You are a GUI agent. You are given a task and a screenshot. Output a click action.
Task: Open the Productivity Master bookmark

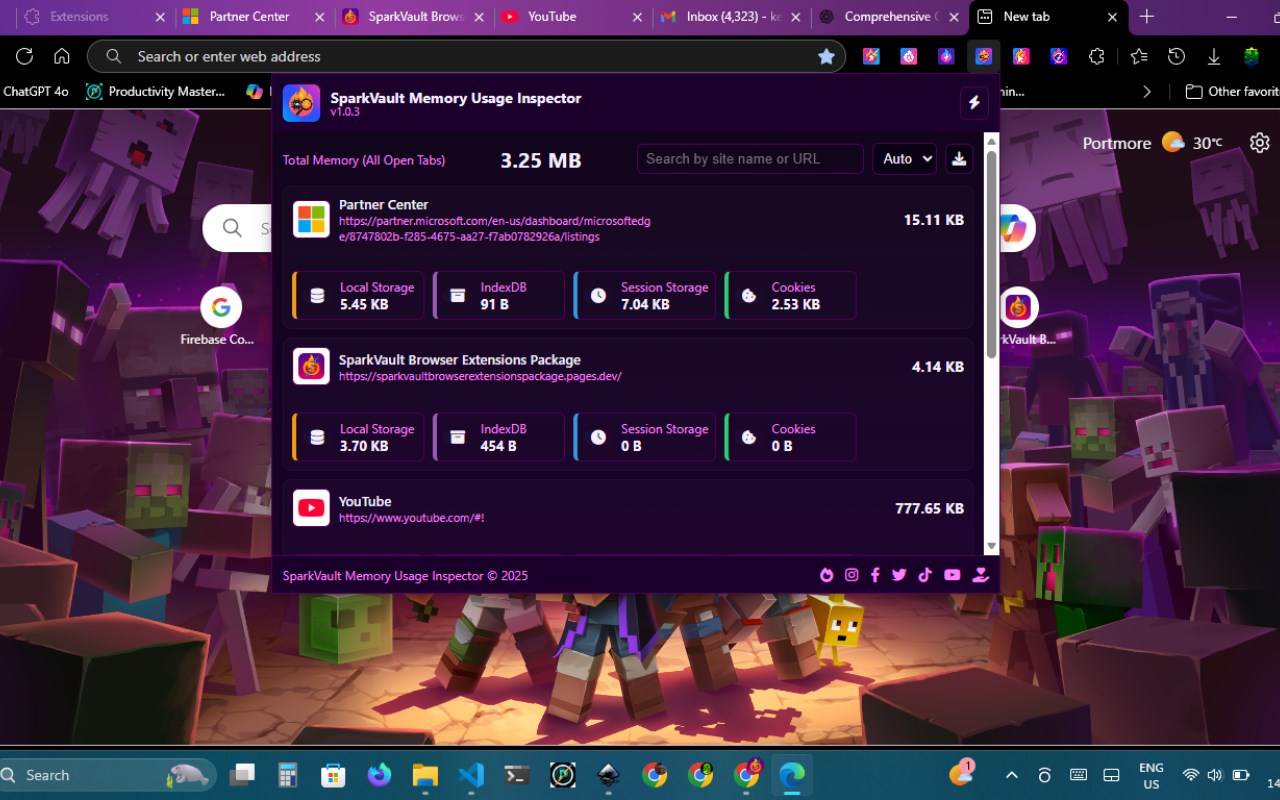click(x=156, y=91)
